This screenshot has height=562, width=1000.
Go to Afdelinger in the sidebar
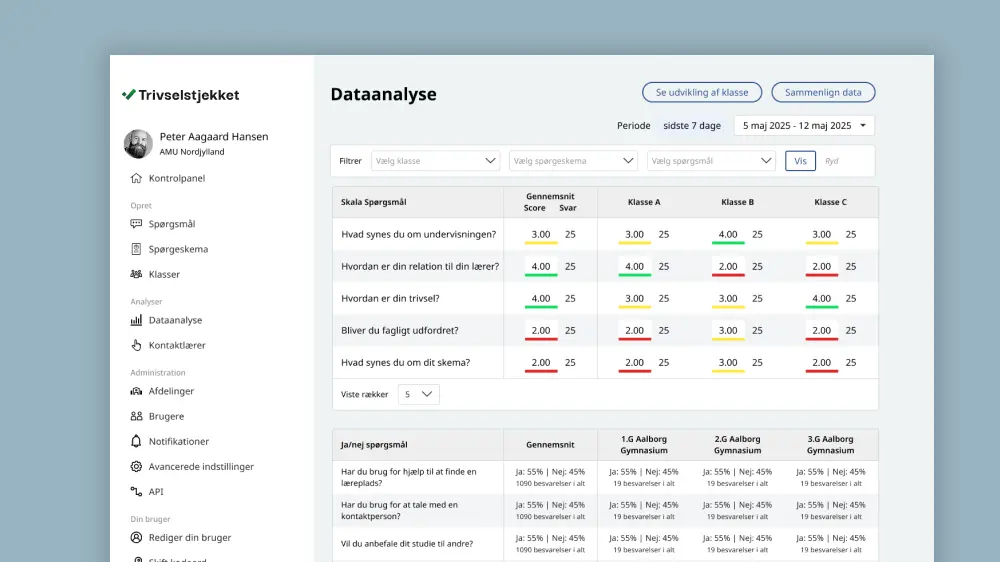(x=171, y=391)
